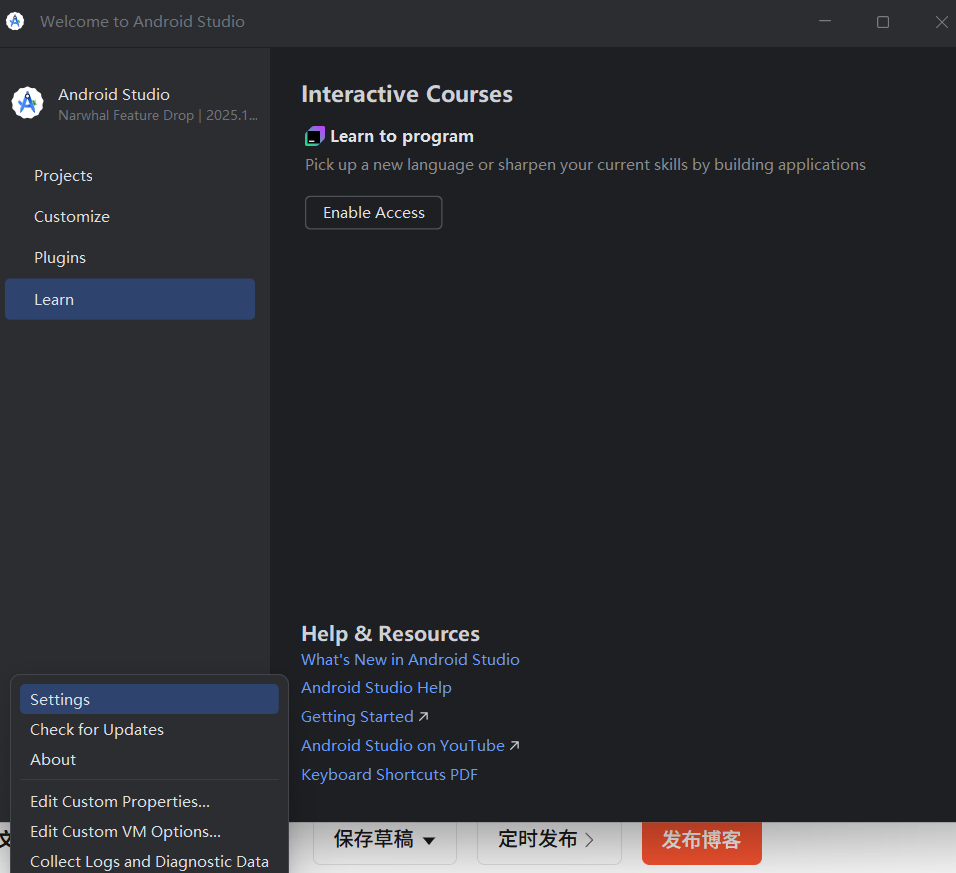Switch to the Plugins section
Screen dimensions: 956x873
[60, 257]
